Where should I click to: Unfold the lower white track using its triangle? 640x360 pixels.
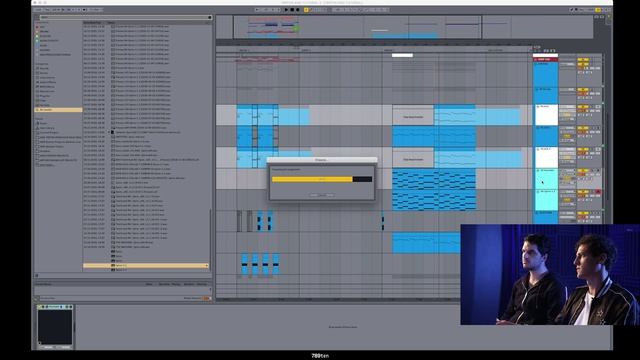tap(537, 149)
